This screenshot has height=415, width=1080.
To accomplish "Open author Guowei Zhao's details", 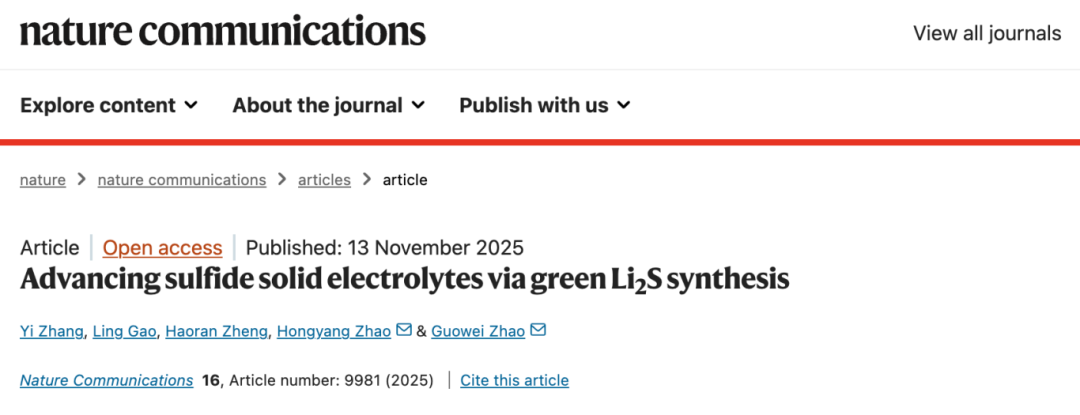I will point(478,331).
